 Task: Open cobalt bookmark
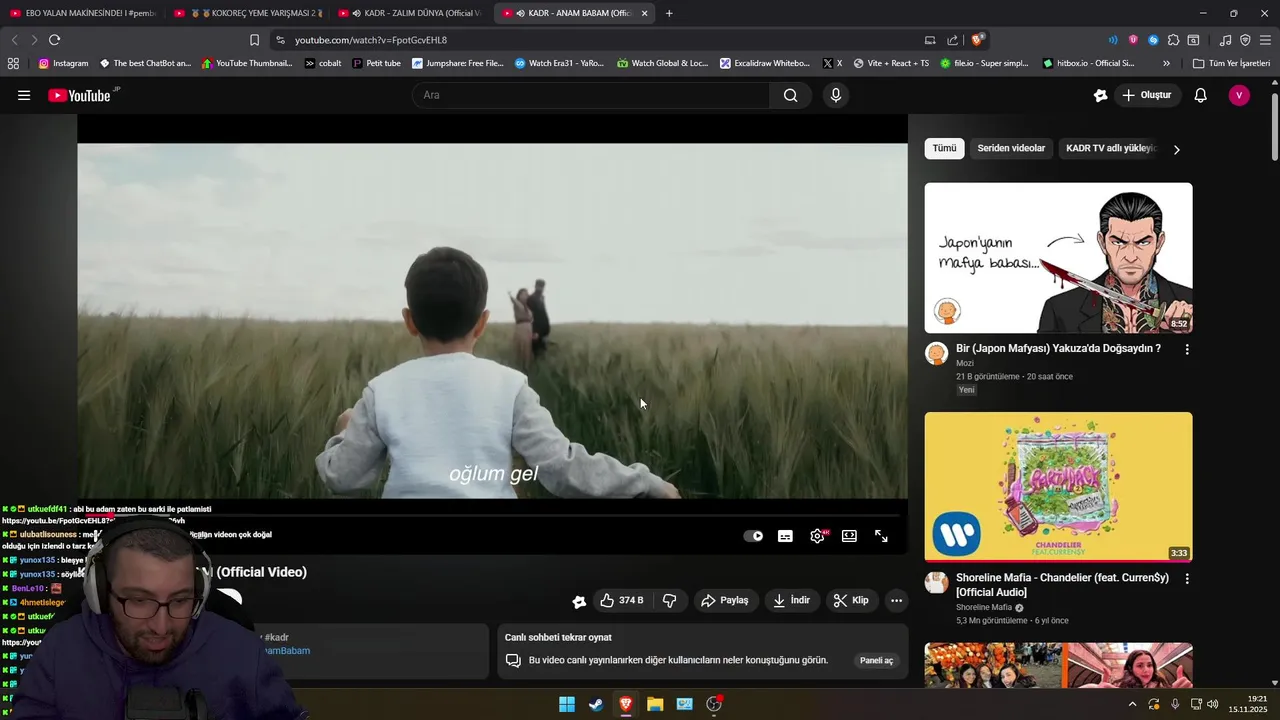tap(323, 63)
